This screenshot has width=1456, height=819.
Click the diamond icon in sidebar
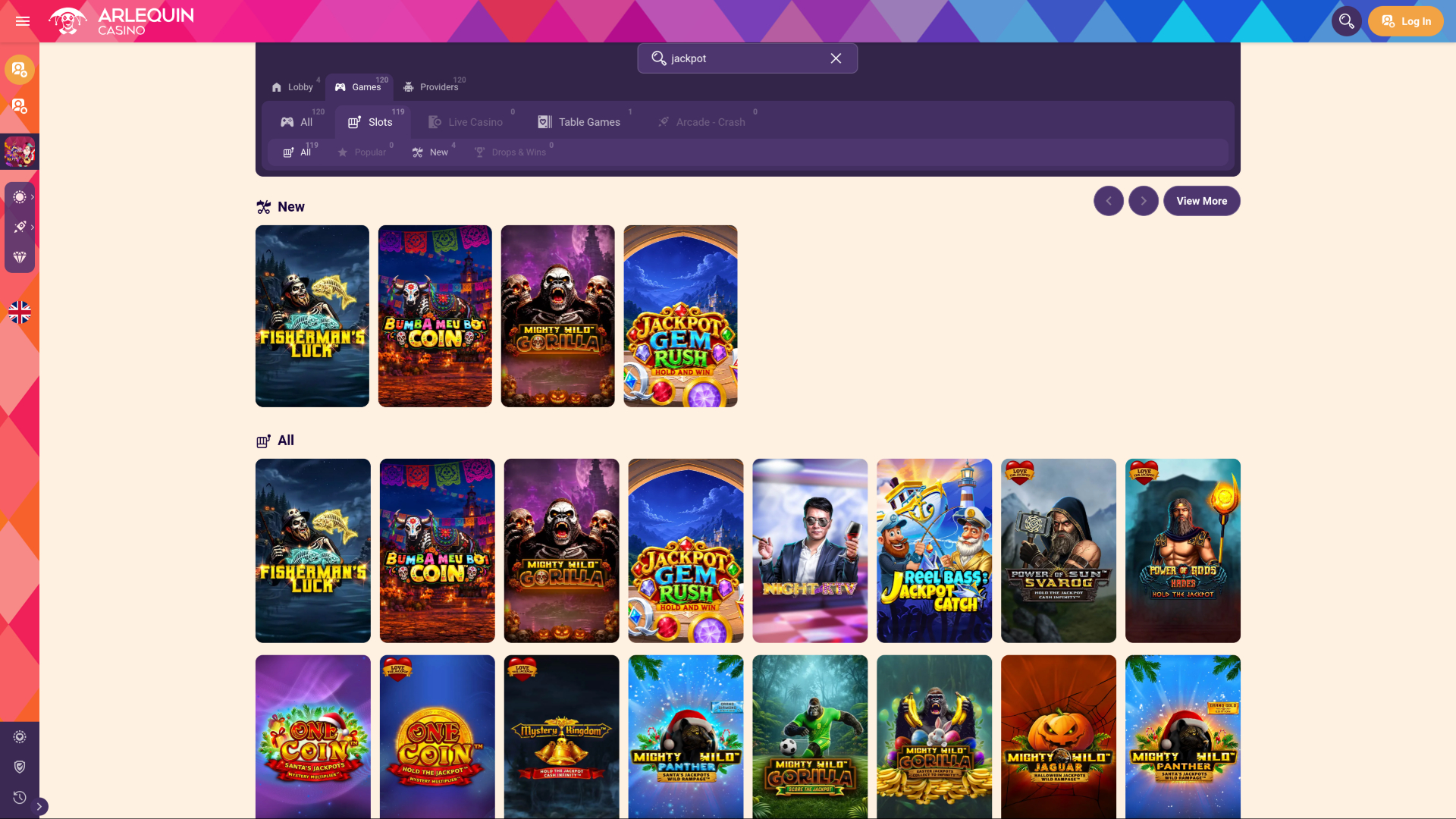pyautogui.click(x=20, y=257)
